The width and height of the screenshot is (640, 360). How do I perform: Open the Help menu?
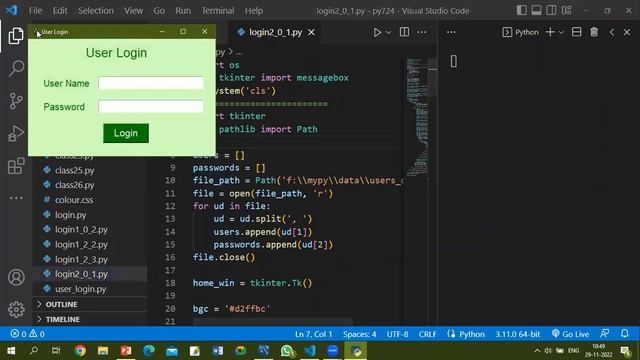(x=254, y=11)
